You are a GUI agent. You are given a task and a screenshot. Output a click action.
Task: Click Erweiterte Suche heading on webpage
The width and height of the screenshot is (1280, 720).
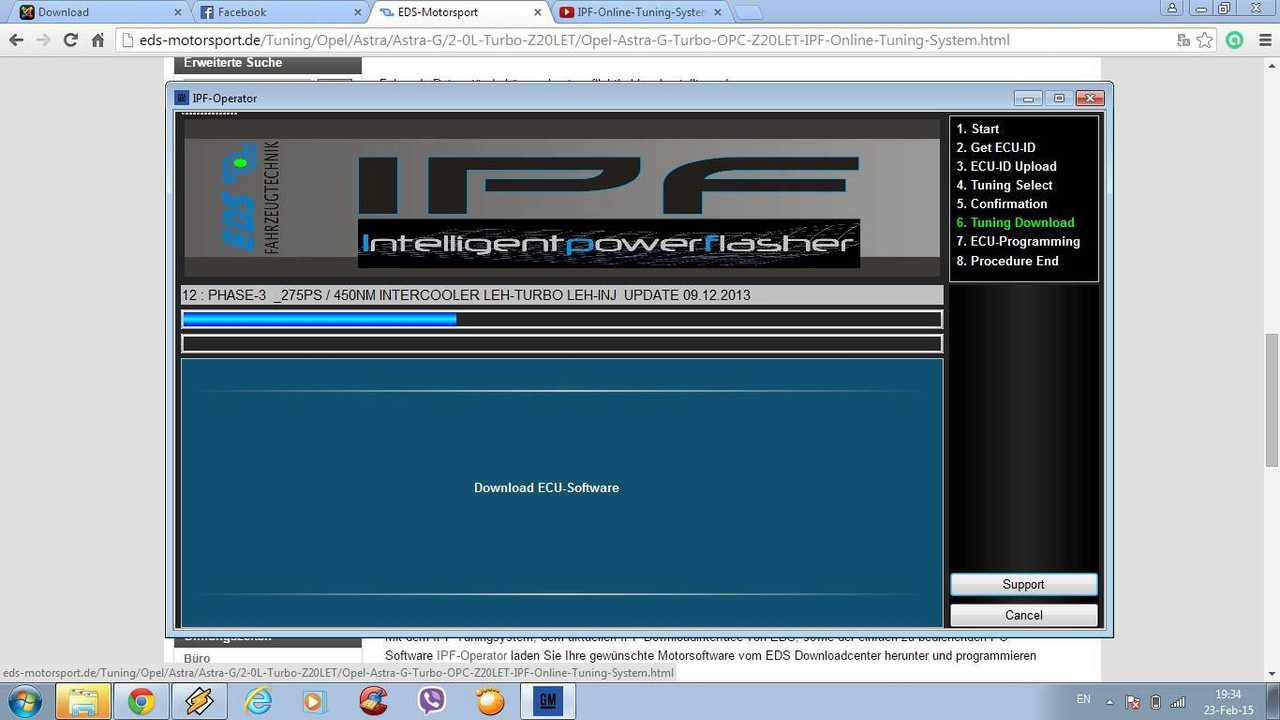pos(233,62)
